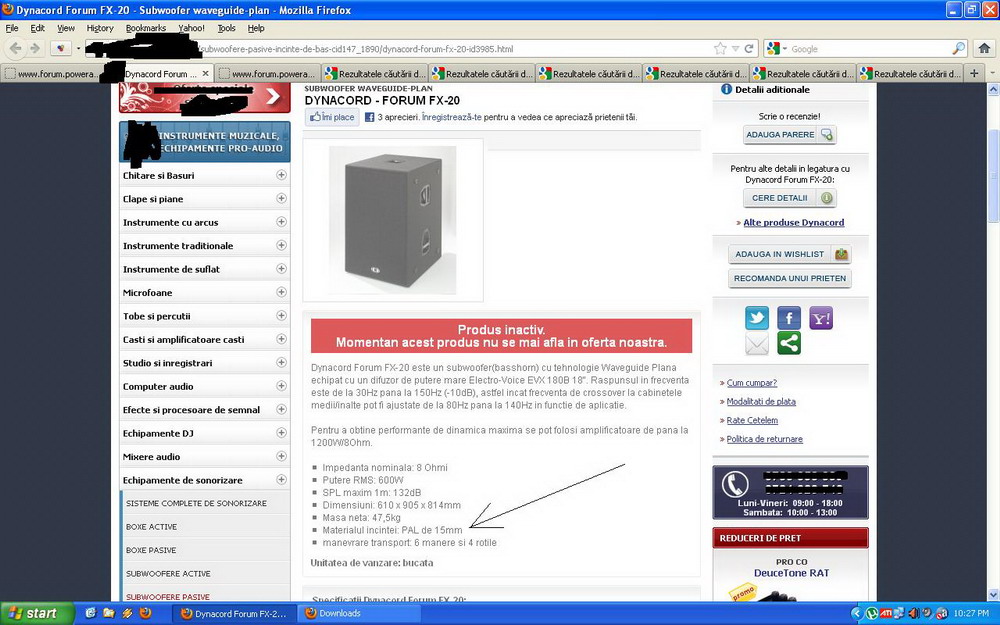Expand the Chitare si Basuri category
Screen dimensions: 1000x625
[x=281, y=175]
